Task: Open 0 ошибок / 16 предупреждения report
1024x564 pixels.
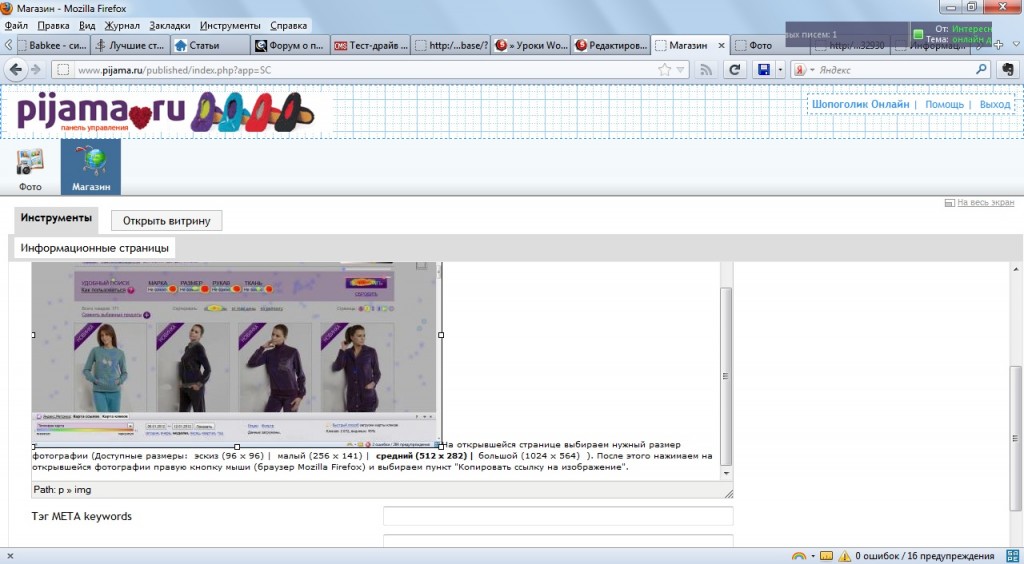Action: (x=925, y=556)
